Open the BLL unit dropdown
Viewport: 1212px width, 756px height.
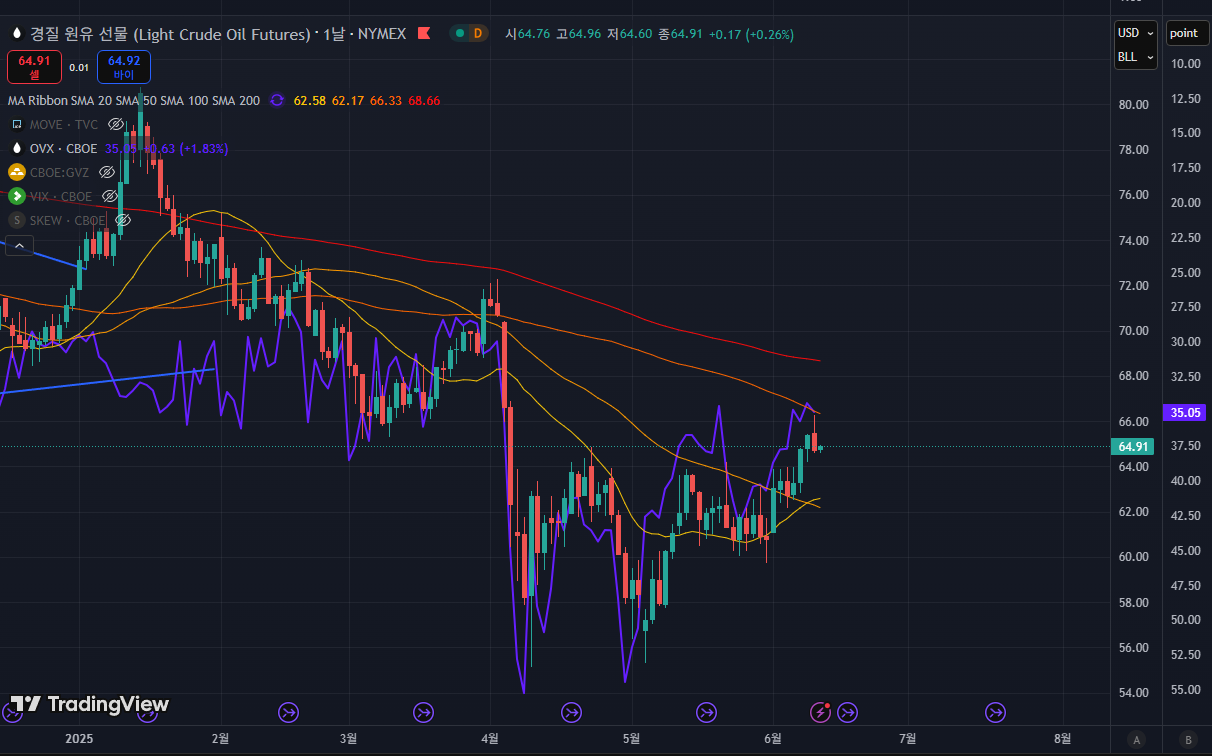(x=1135, y=57)
